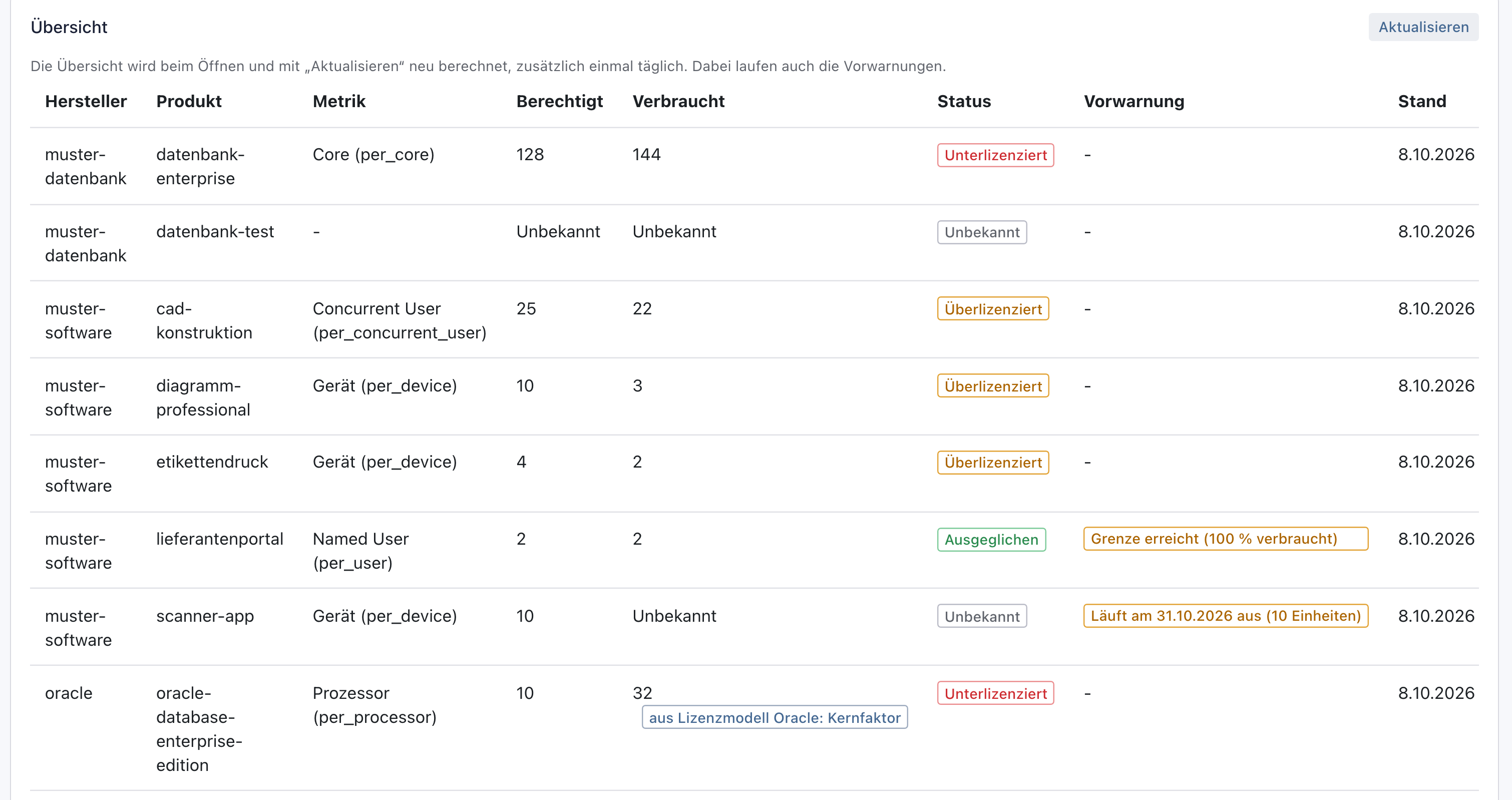Select the datenbank-test product cell
1512x800 pixels.
(215, 231)
